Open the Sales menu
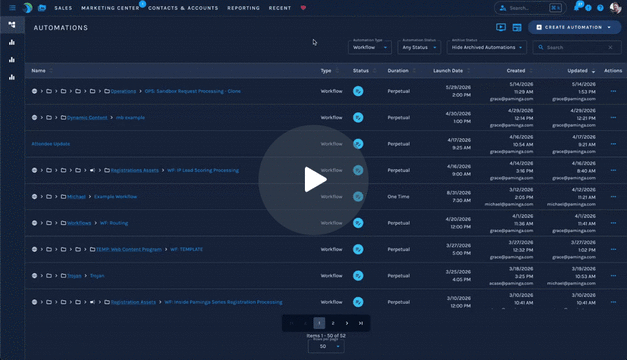The image size is (627, 360). 63,8
